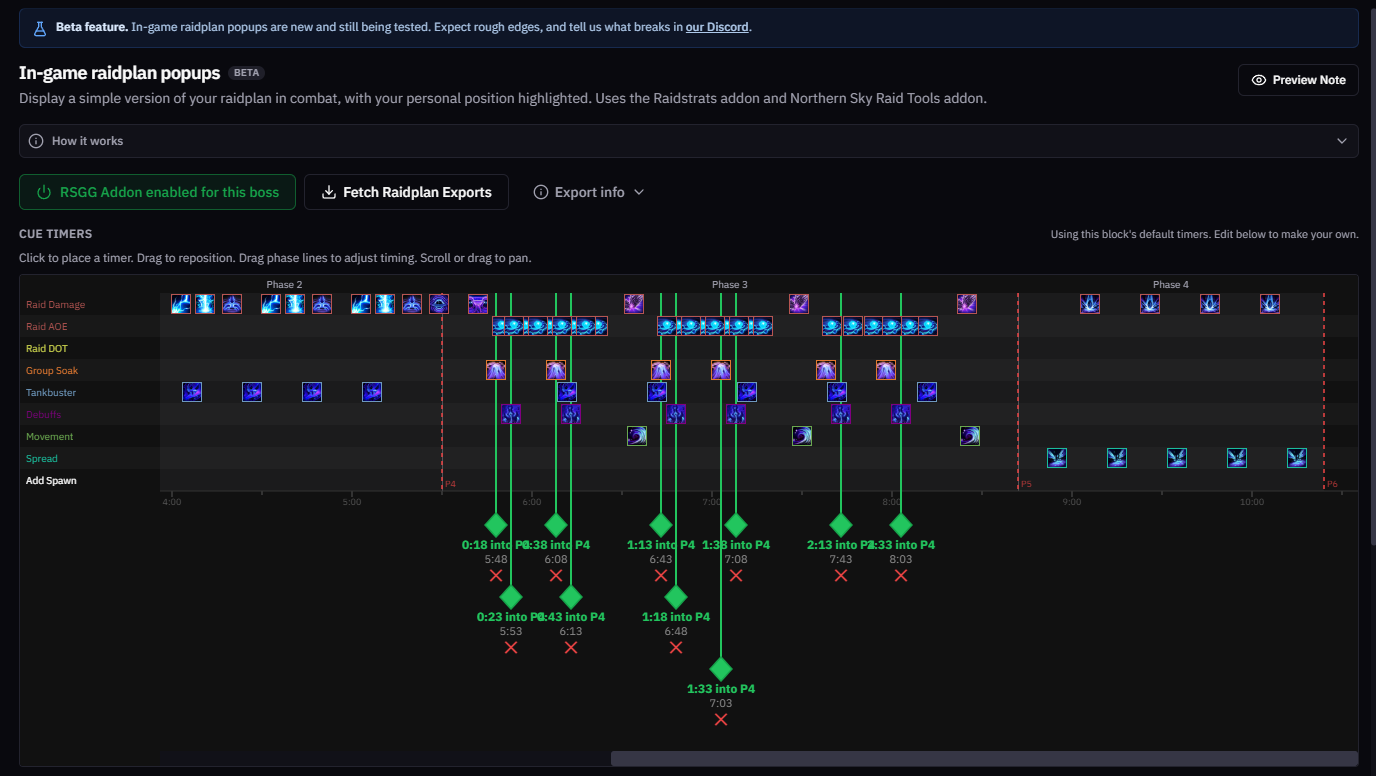Click the Raid Damage row label
This screenshot has height=776, width=1376.
56,304
